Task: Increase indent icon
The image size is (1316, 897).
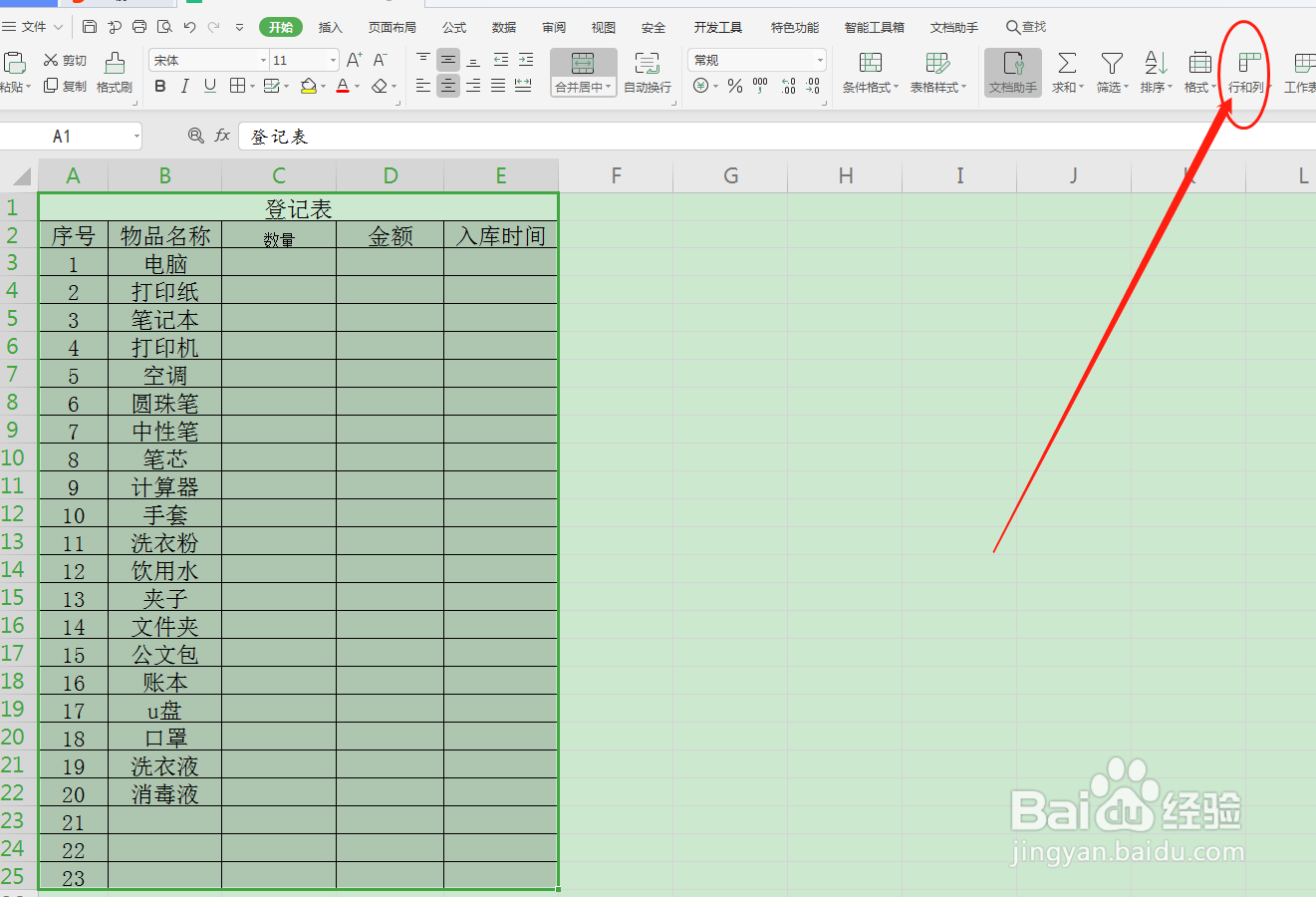Action: pos(526,61)
